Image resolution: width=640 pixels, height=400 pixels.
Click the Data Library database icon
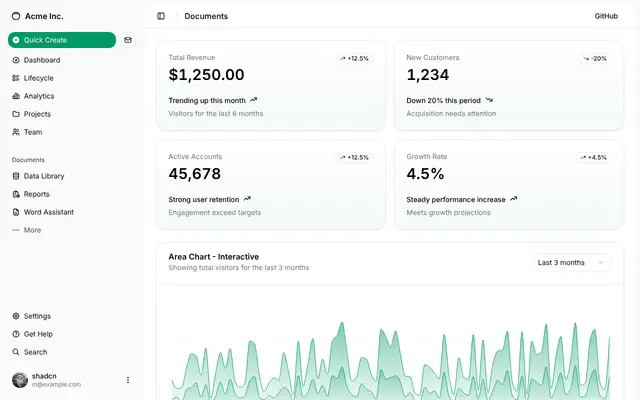(16, 176)
